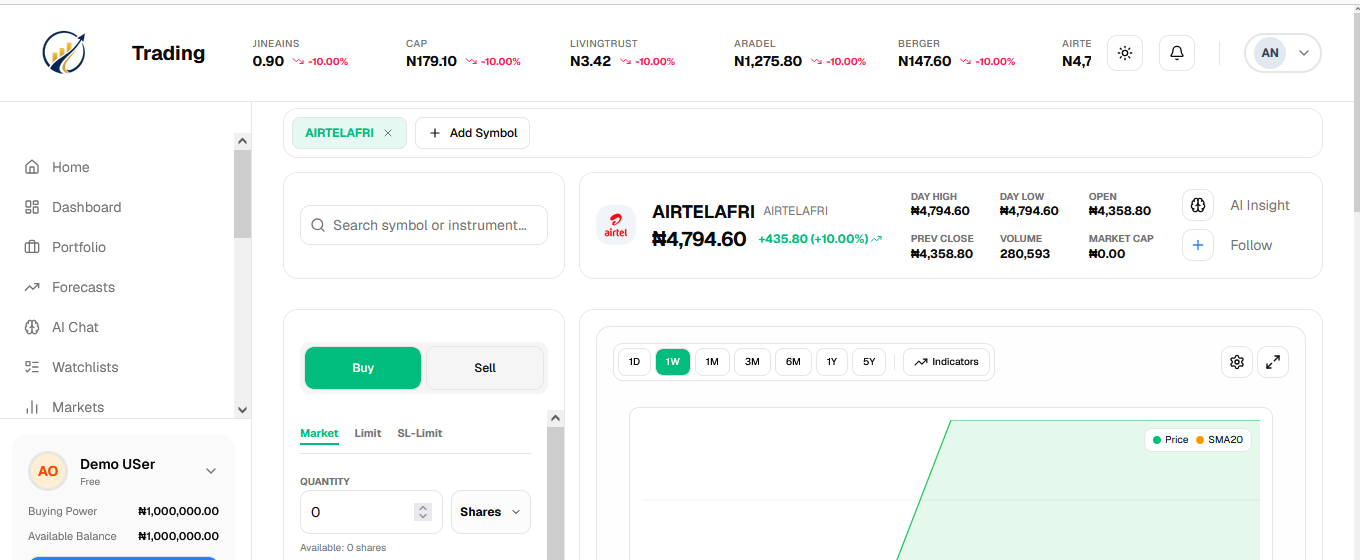Click the Follow plus icon button
Viewport: 1360px width, 560px height.
1198,245
